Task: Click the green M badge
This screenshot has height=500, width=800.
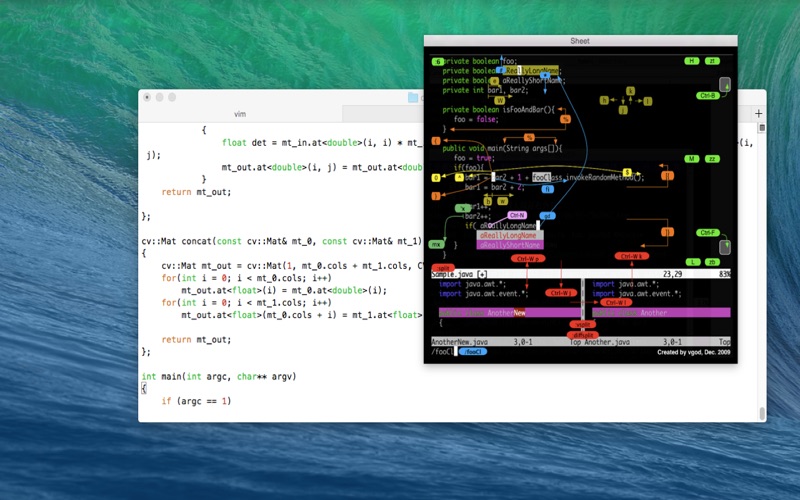Action: point(691,159)
